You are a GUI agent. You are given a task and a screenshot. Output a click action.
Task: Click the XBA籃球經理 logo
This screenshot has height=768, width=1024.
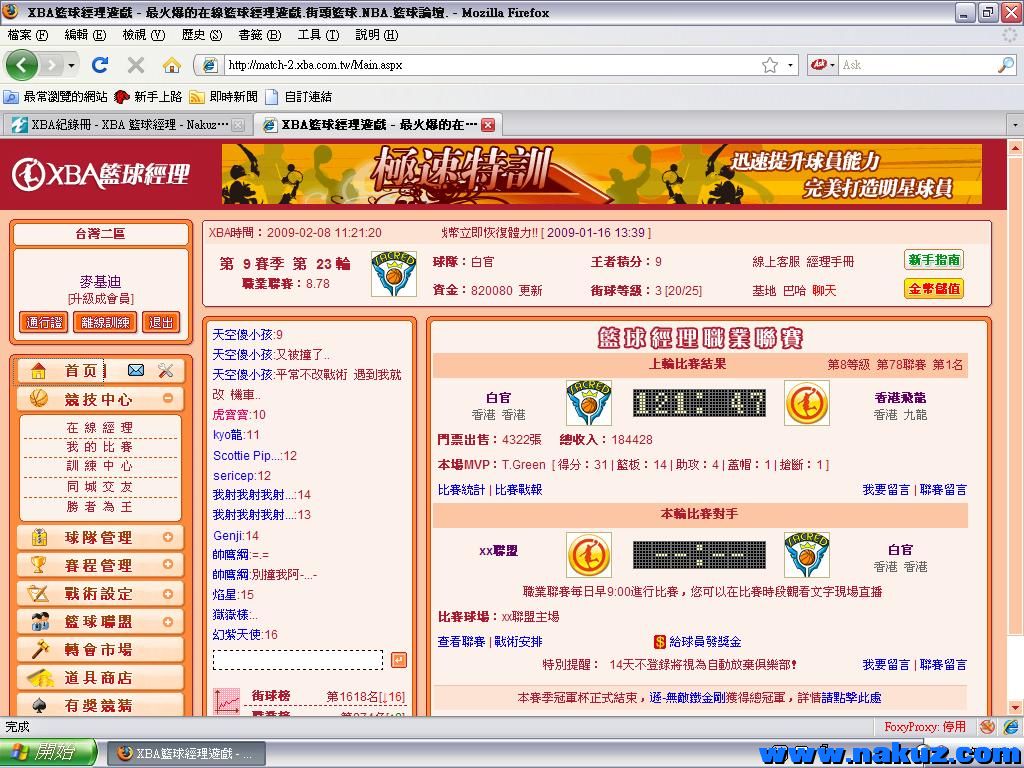(101, 174)
